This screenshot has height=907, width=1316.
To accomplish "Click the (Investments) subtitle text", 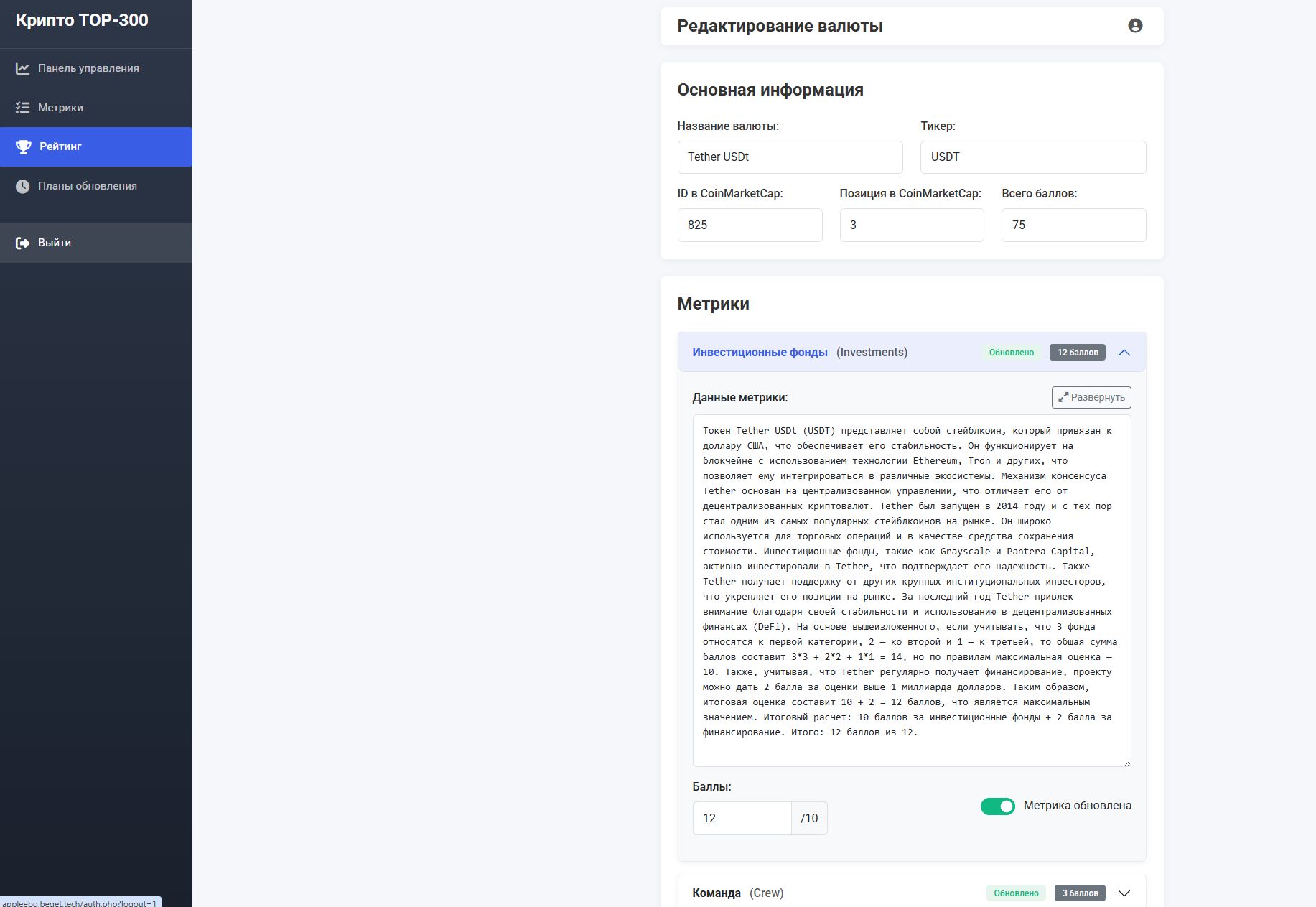I will click(872, 353).
